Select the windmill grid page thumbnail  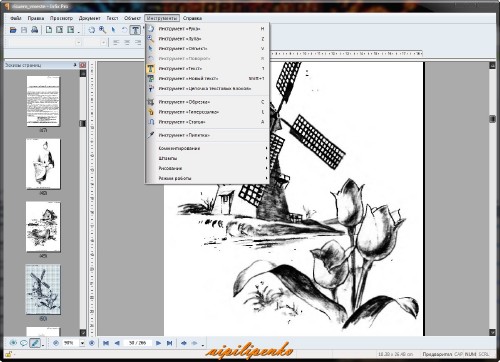[43, 289]
